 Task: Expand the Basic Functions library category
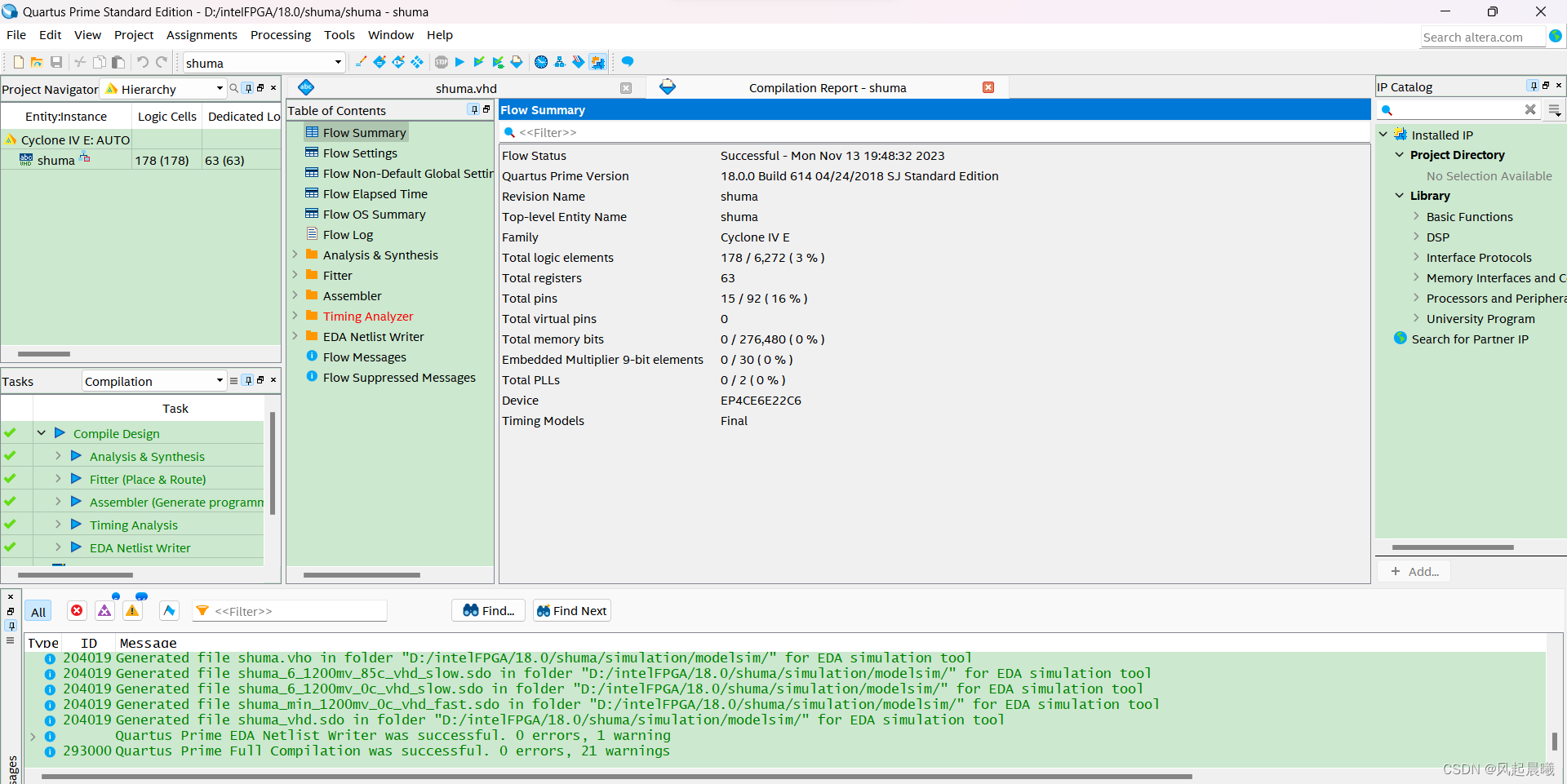tap(1416, 216)
